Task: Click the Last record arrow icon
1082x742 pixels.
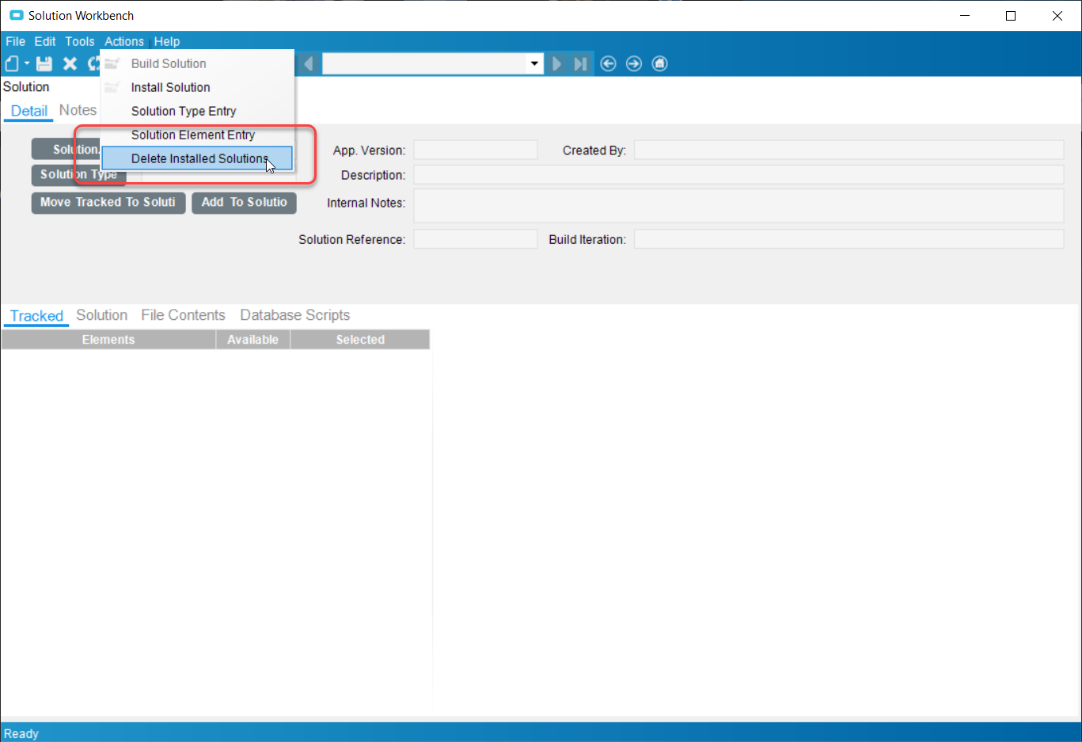Action: 581,64
